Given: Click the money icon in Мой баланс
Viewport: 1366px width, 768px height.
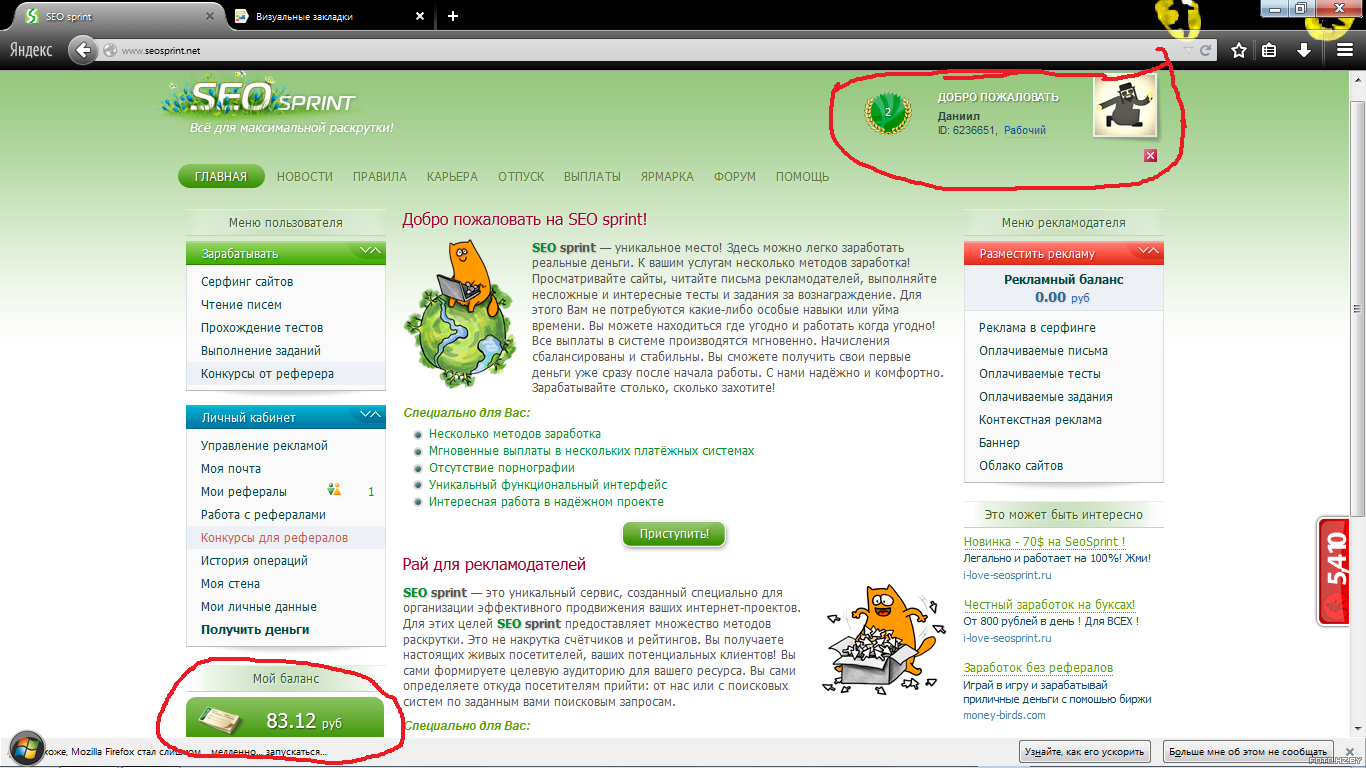Looking at the screenshot, I should 221,719.
